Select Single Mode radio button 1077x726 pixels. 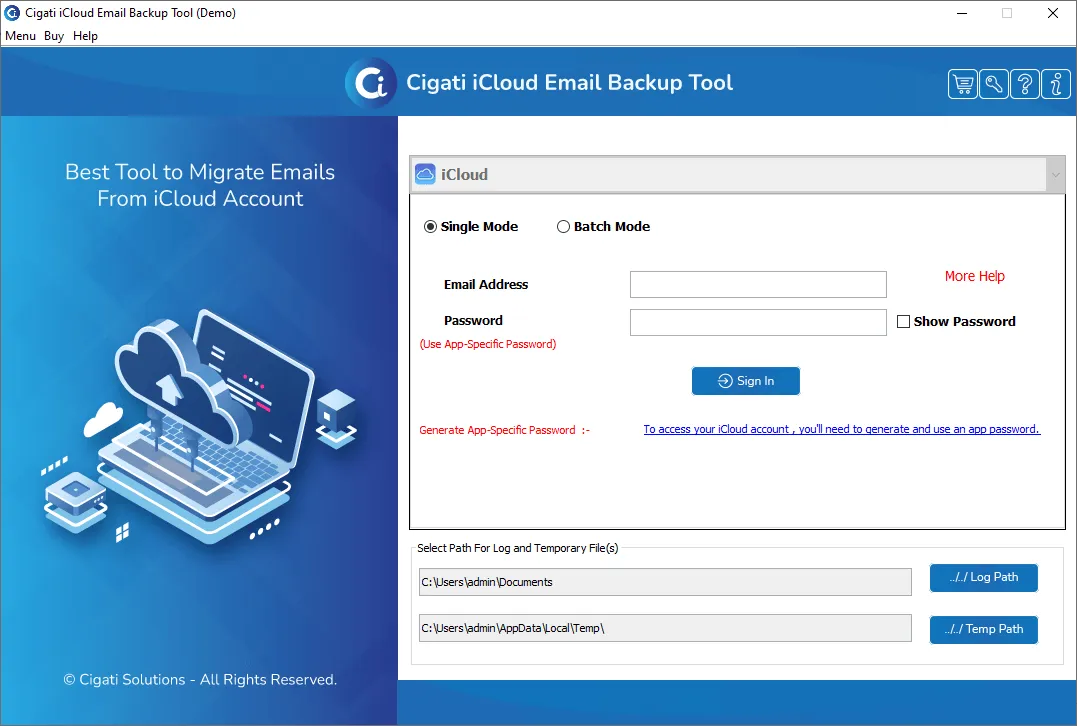coord(431,227)
